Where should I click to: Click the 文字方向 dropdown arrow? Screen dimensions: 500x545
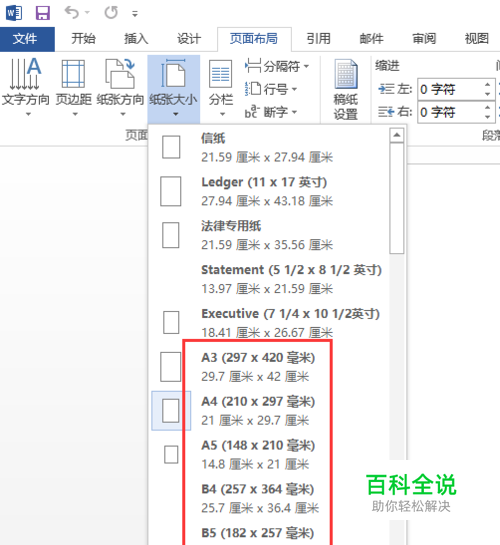point(28,114)
